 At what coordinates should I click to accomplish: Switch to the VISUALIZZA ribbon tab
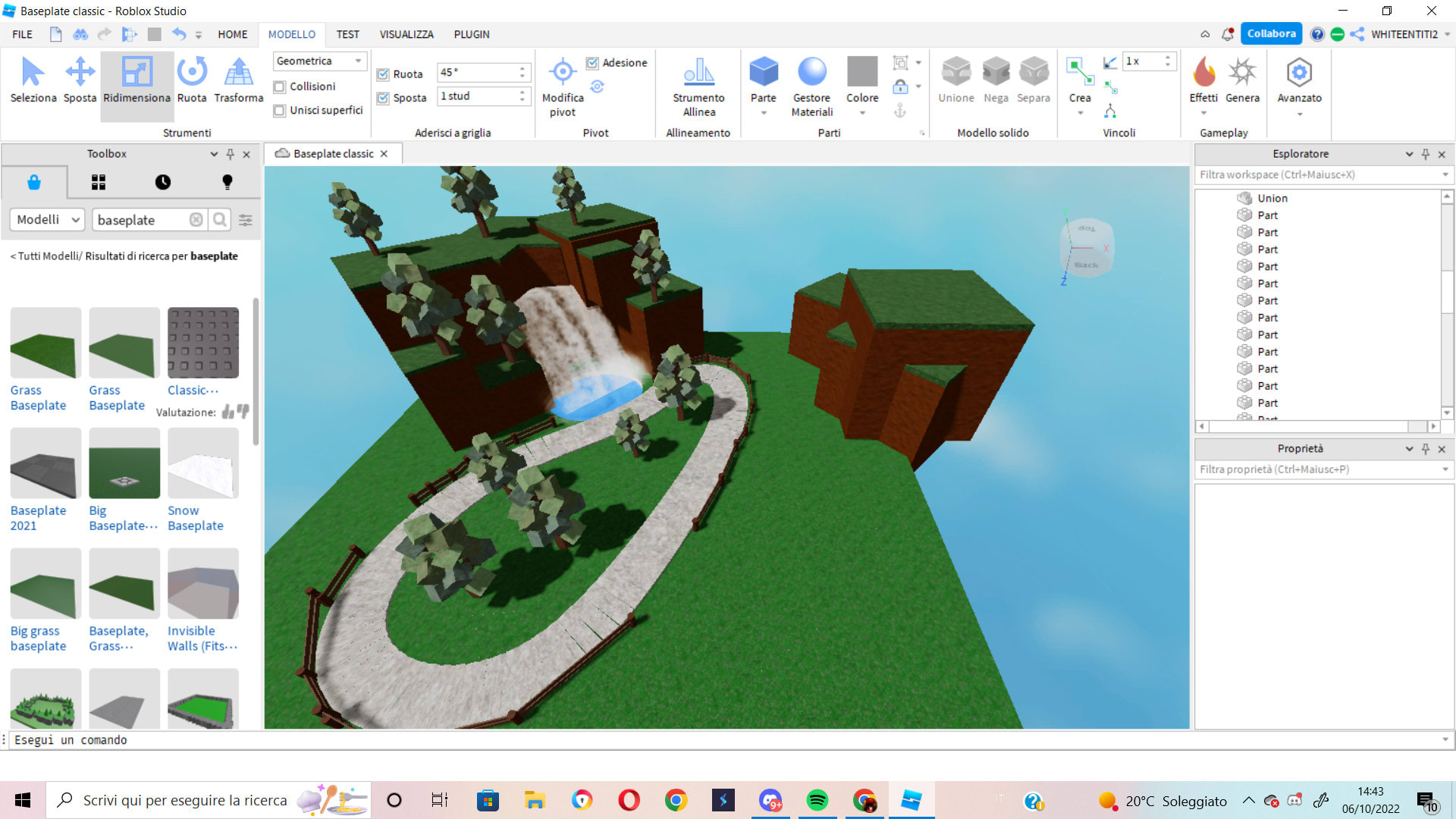(x=406, y=34)
